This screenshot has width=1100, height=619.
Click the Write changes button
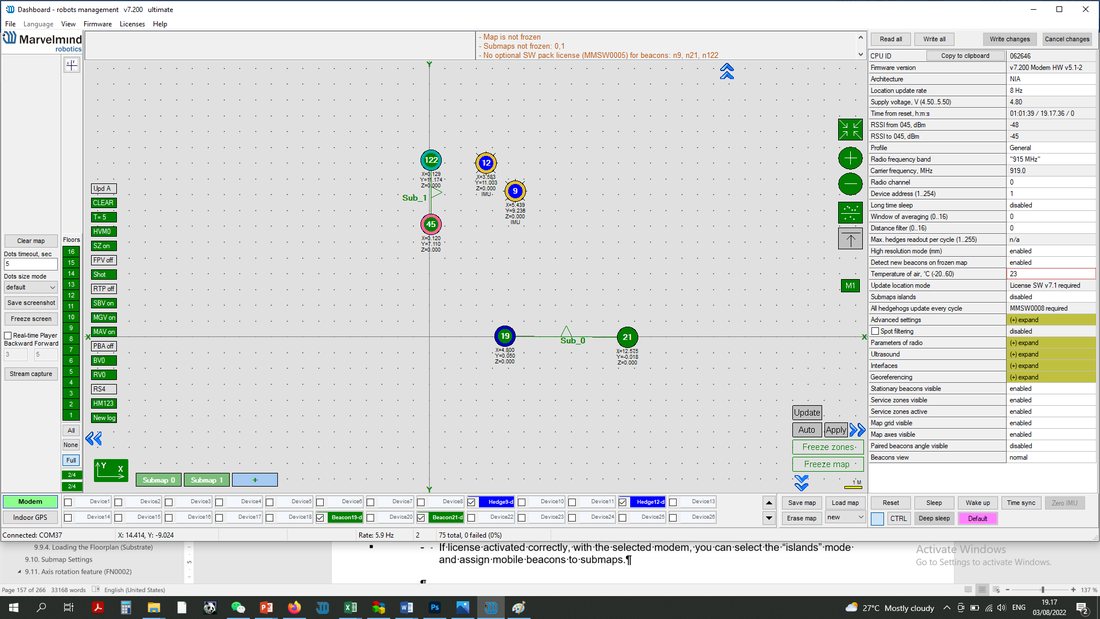pyautogui.click(x=1009, y=39)
